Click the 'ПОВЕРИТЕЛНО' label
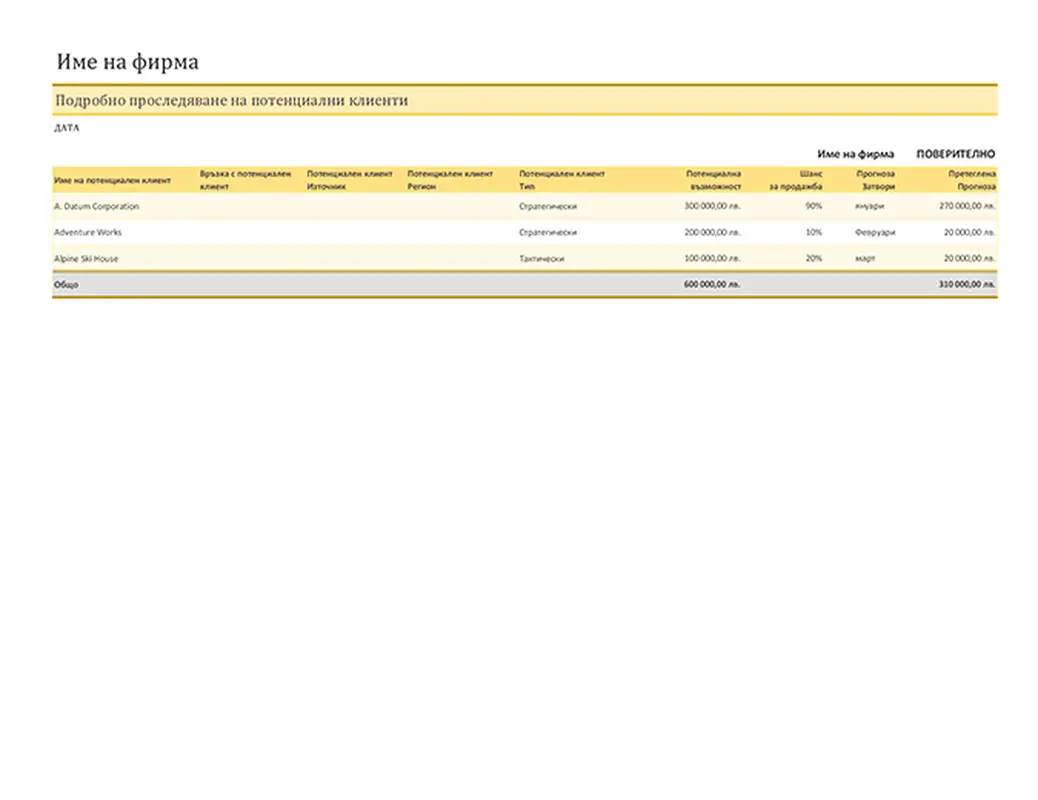Viewport: 1038px width, 800px height. point(955,154)
